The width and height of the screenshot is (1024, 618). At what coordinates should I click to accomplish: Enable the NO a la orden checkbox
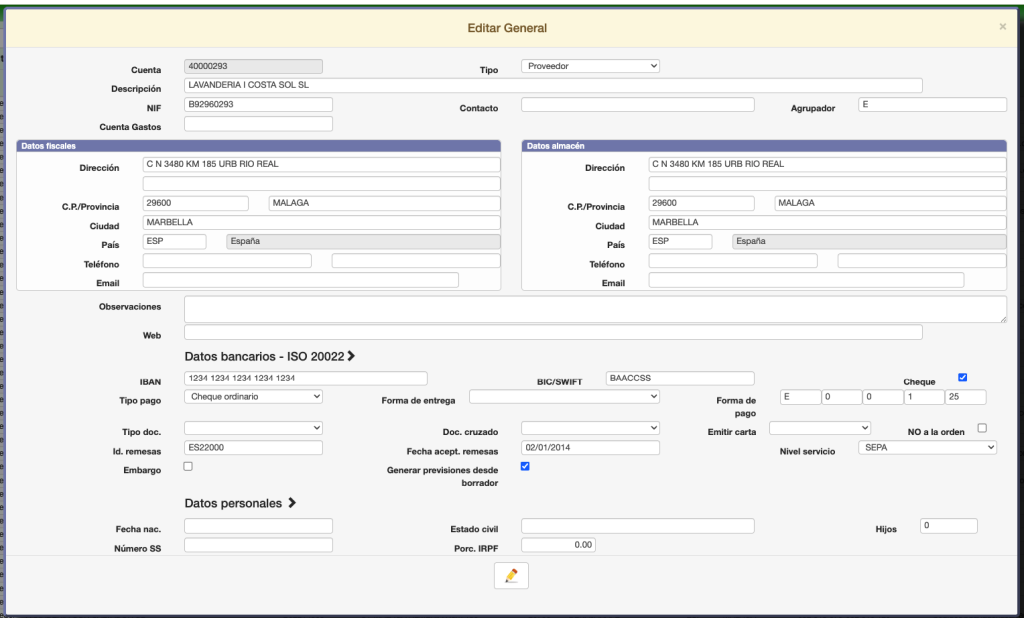[x=982, y=428]
